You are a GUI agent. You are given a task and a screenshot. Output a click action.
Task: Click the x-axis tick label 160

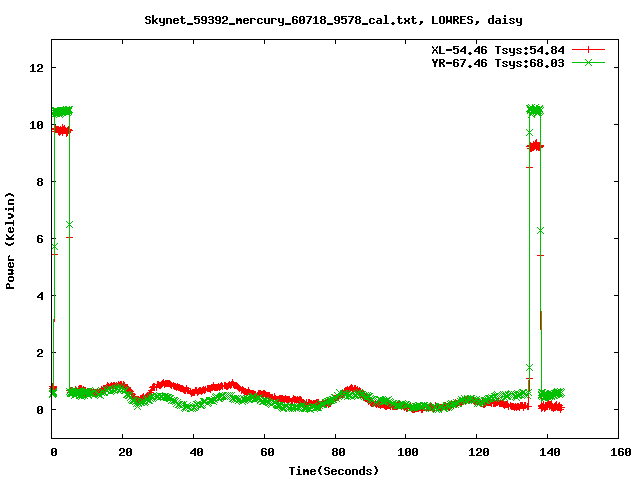(x=621, y=452)
